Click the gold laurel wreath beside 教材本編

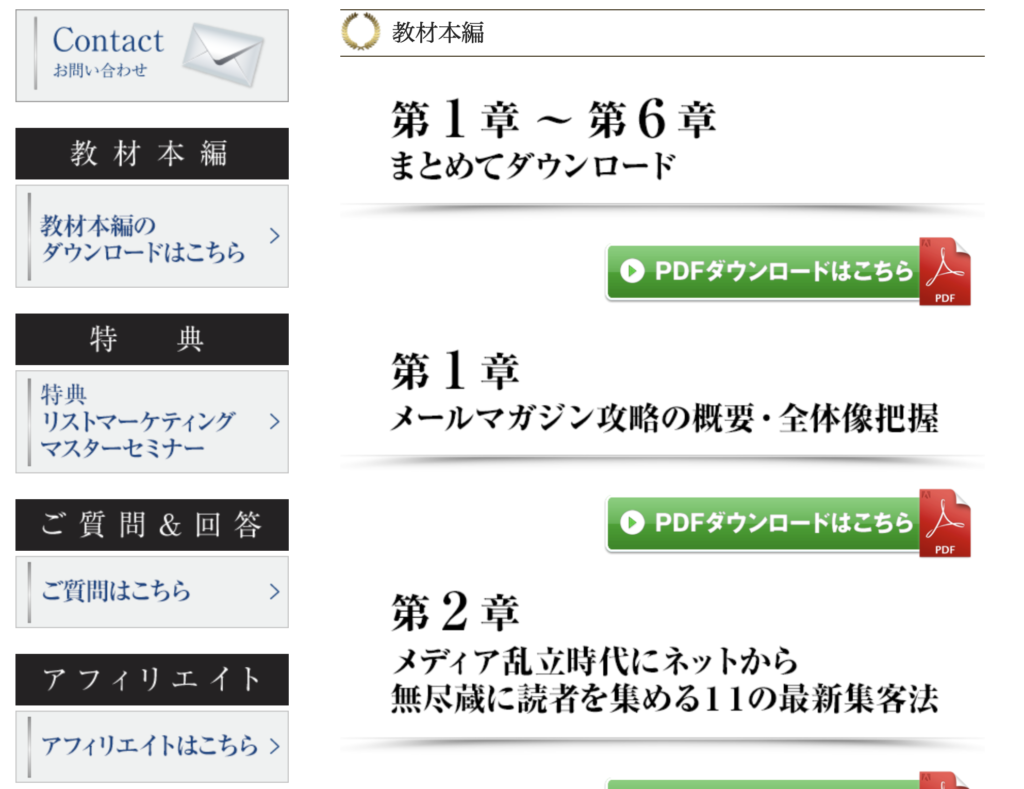pos(360,31)
